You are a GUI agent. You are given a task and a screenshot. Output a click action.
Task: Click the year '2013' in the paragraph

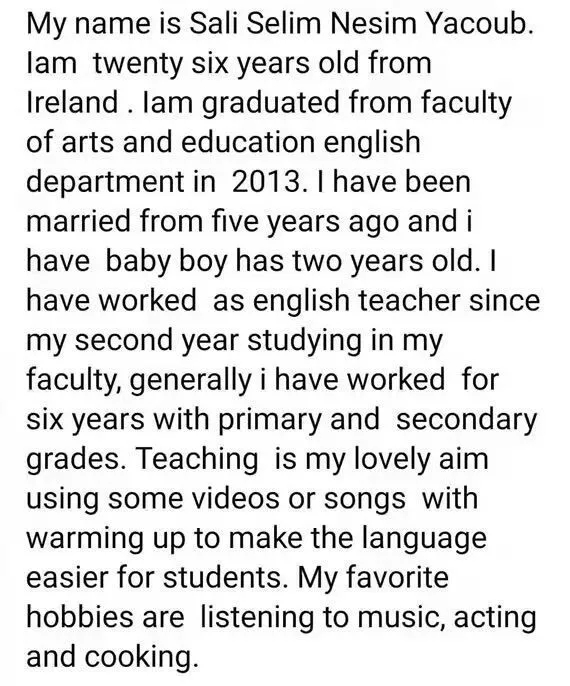(x=265, y=182)
